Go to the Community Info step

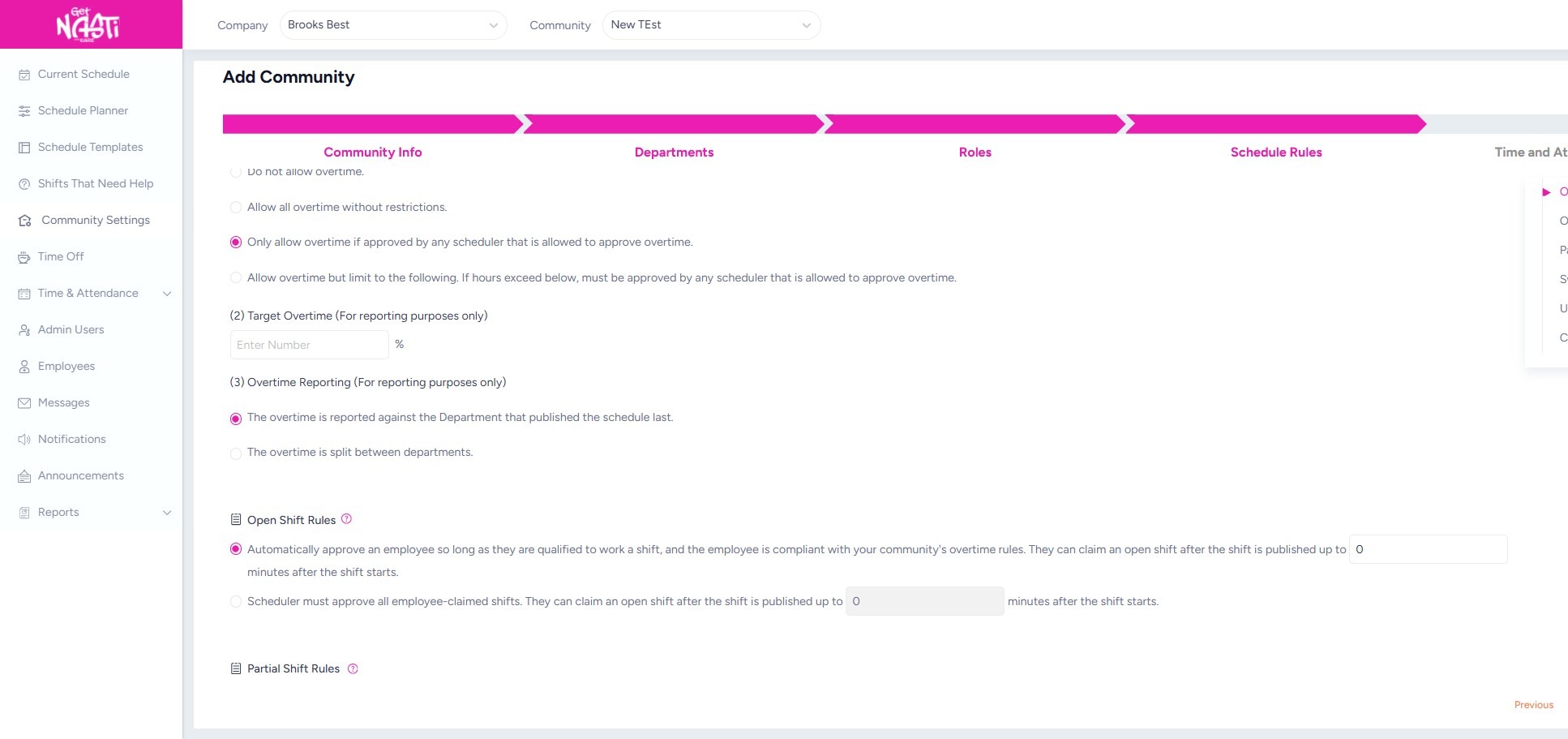[x=373, y=153]
